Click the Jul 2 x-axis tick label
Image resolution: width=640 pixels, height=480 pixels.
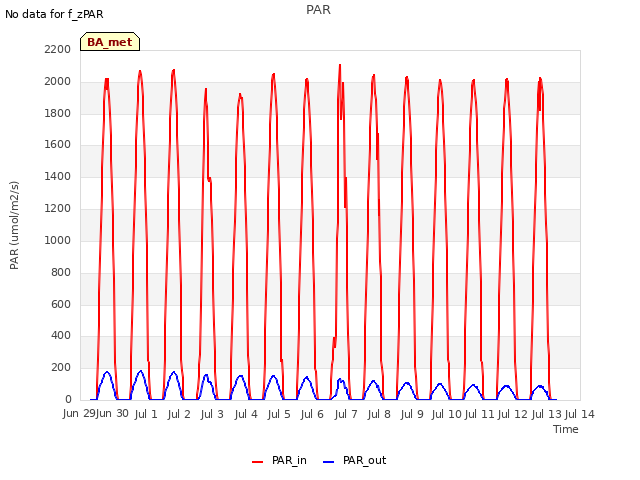point(179,414)
